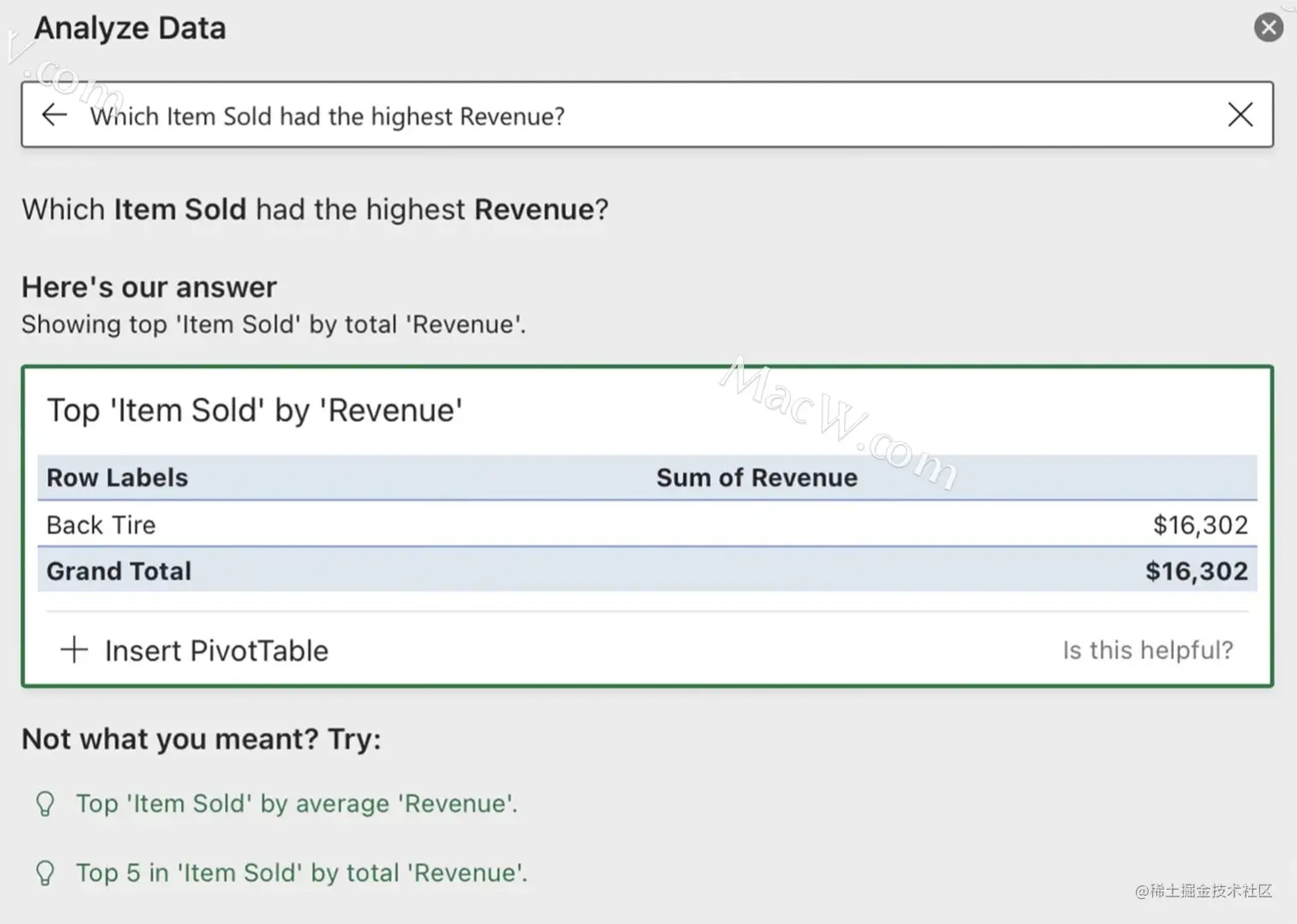Click the lightbulb icon beside the average Revenue suggestion
This screenshot has height=924, width=1297.
(45, 804)
